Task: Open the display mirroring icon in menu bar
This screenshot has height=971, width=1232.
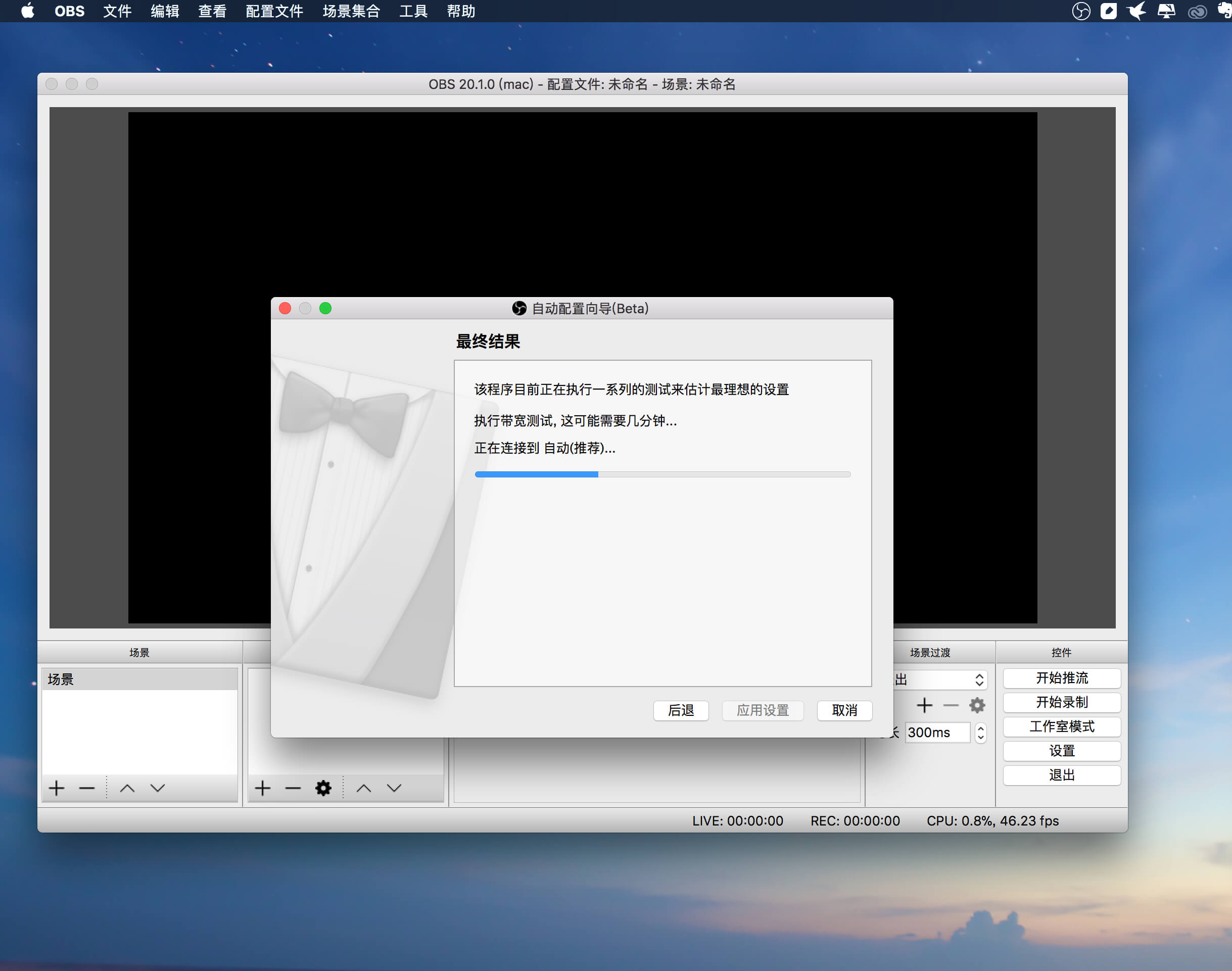Action: (1166, 11)
